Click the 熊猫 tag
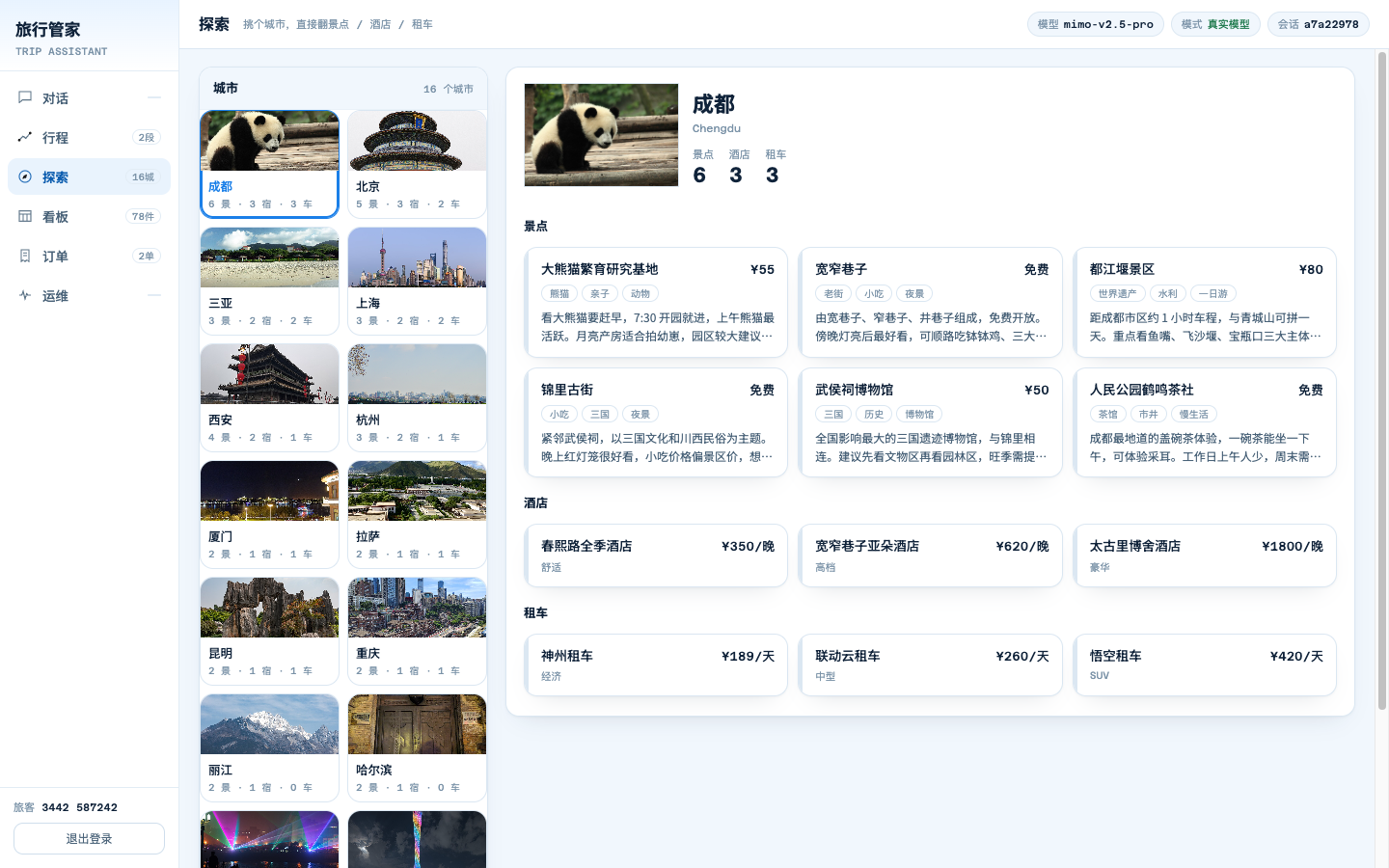Screen dimensions: 1389x868 [559, 293]
